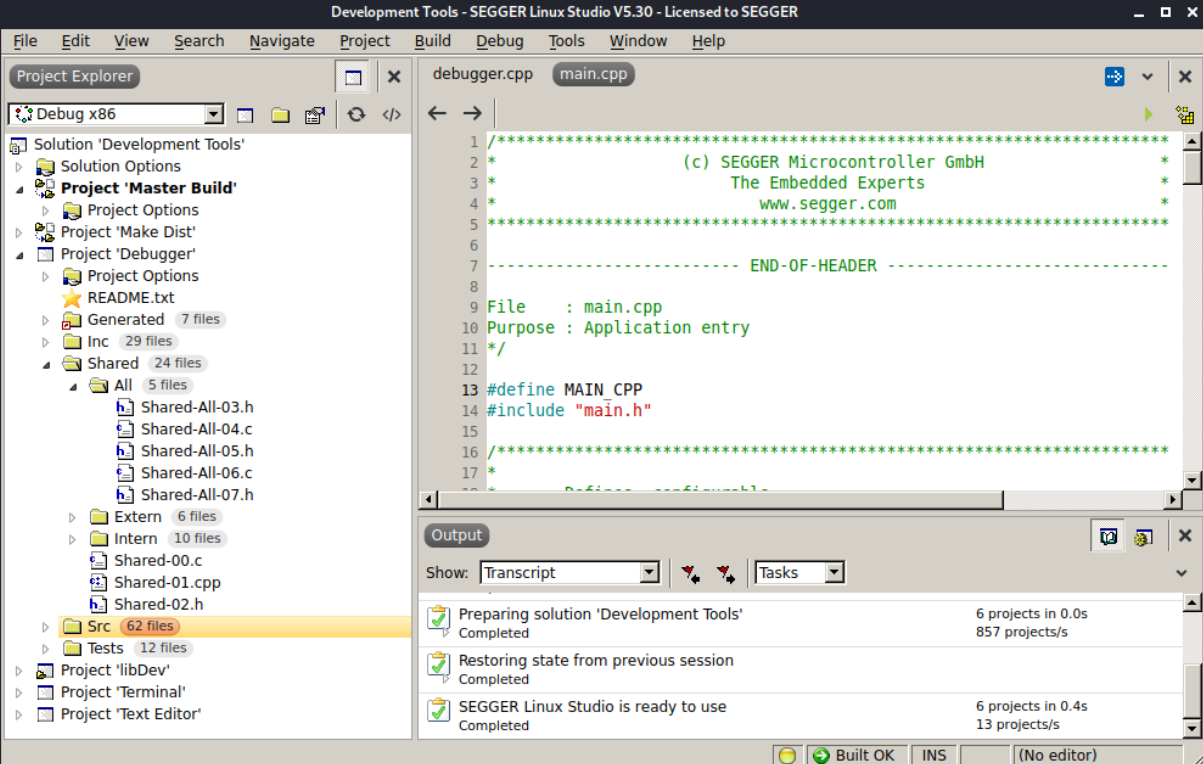Close the Output panel
The image size is (1203, 764).
[1185, 537]
